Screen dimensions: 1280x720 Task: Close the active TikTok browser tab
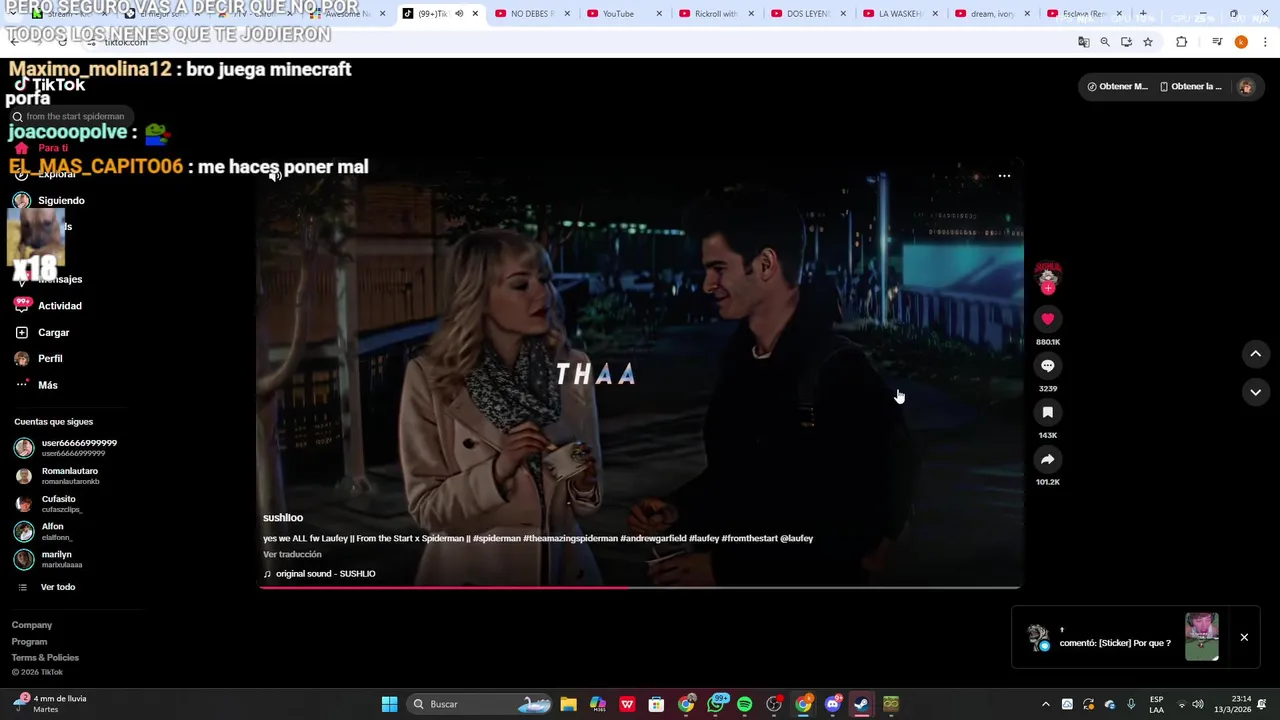pos(475,14)
